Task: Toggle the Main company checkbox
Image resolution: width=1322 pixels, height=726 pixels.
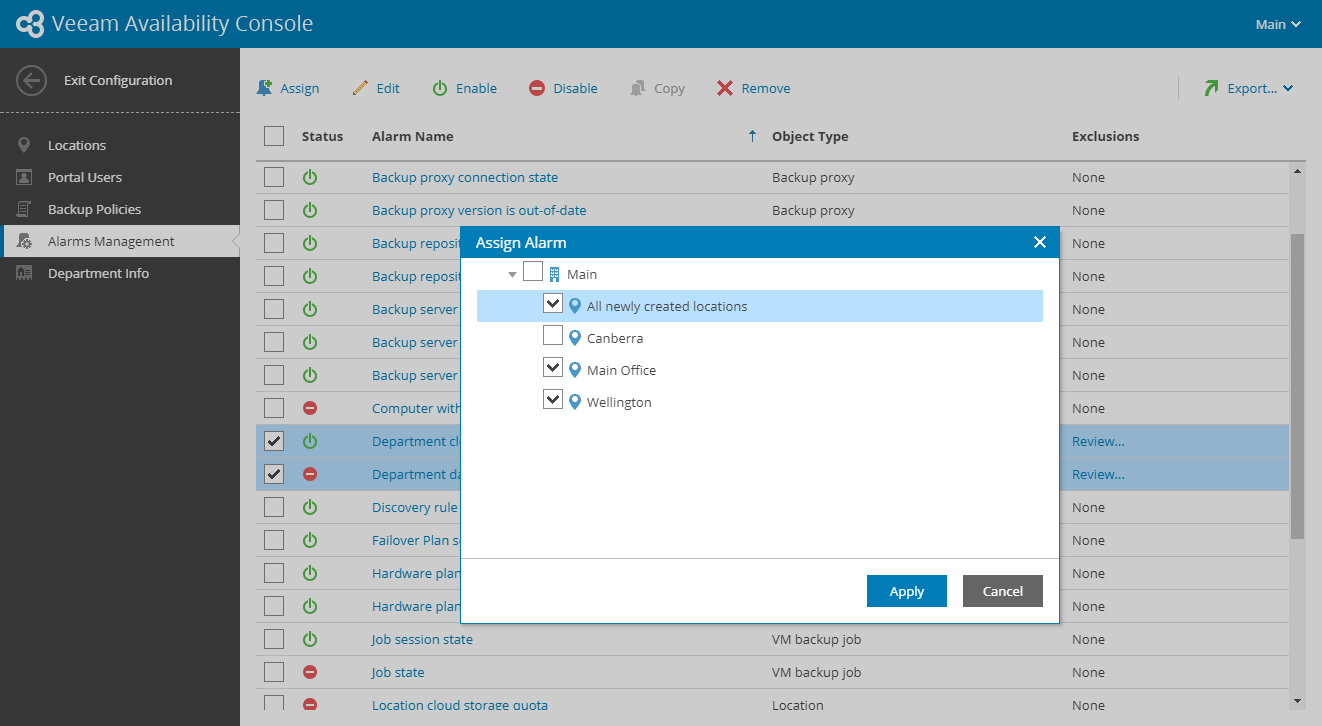Action: (533, 272)
